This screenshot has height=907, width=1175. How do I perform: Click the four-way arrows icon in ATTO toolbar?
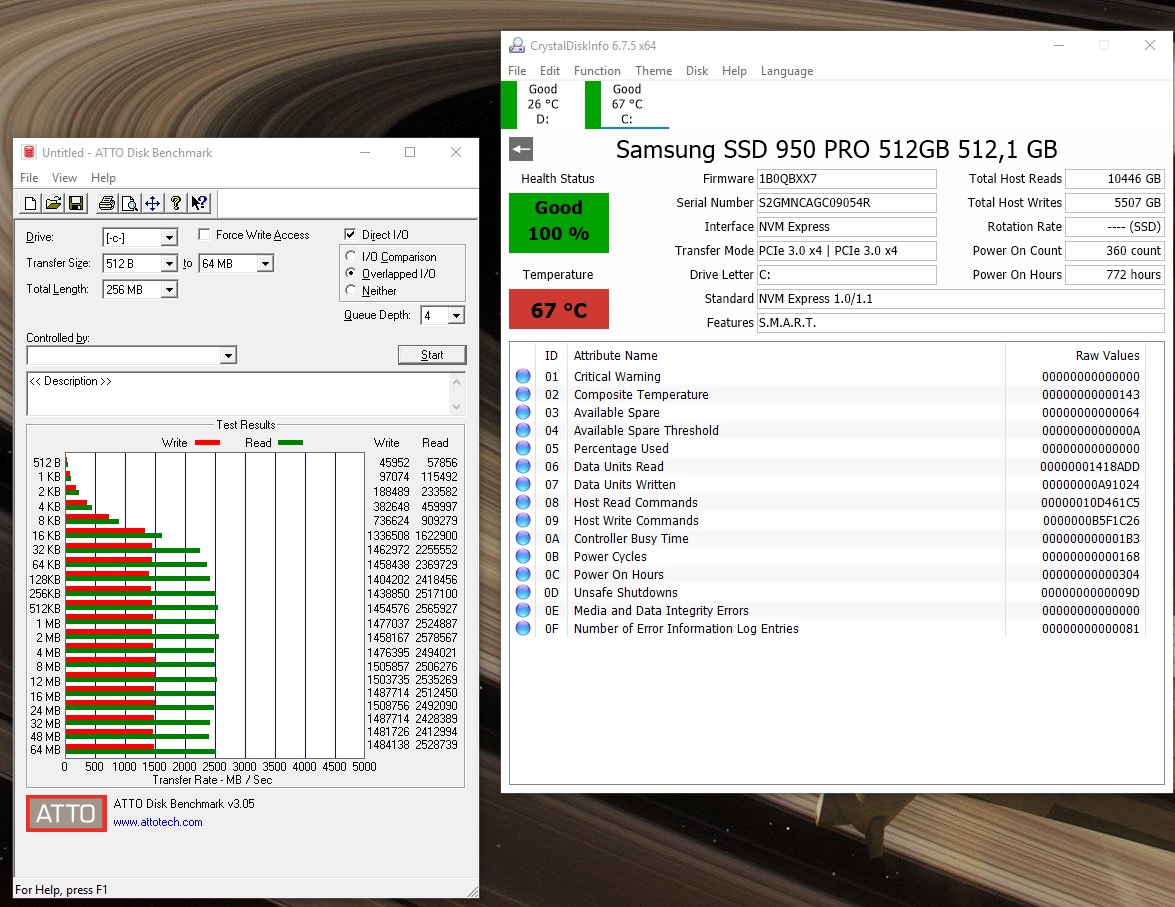pyautogui.click(x=152, y=203)
